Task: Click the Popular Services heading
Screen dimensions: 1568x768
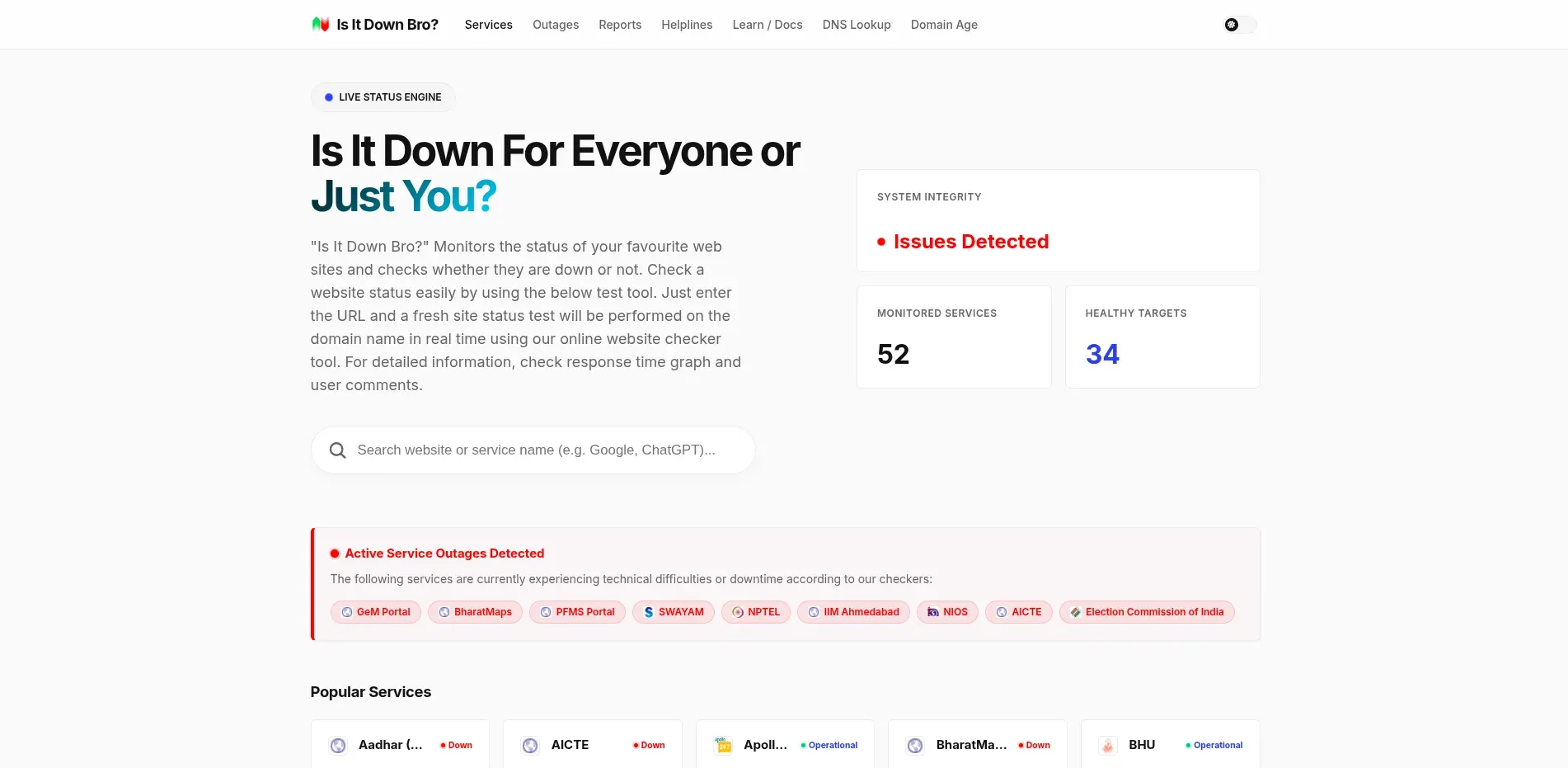Action: click(371, 692)
